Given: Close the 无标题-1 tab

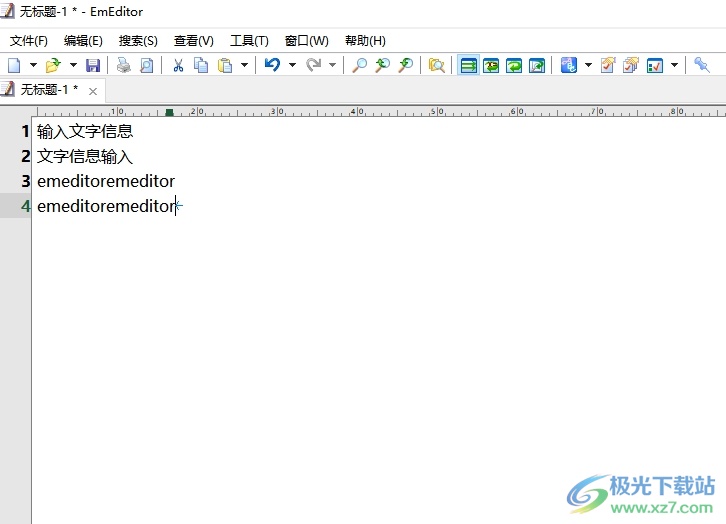Looking at the screenshot, I should pyautogui.click(x=93, y=91).
